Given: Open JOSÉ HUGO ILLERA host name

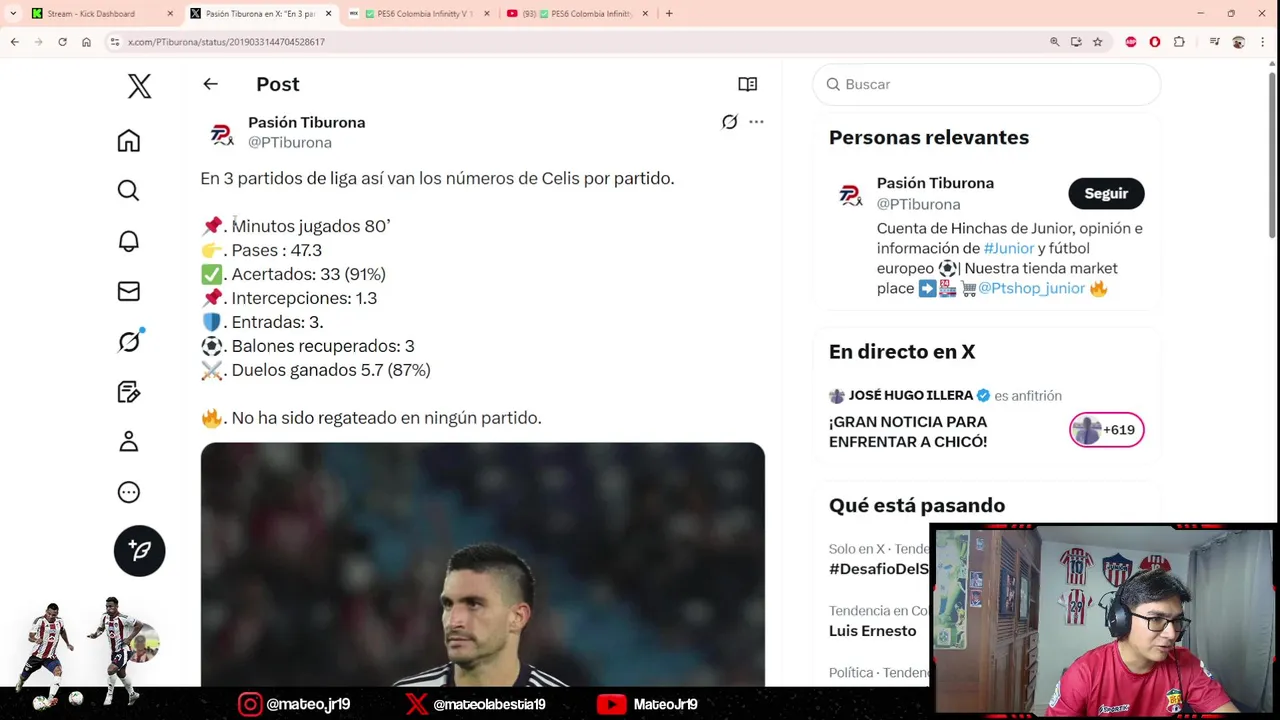Looking at the screenshot, I should tap(911, 395).
